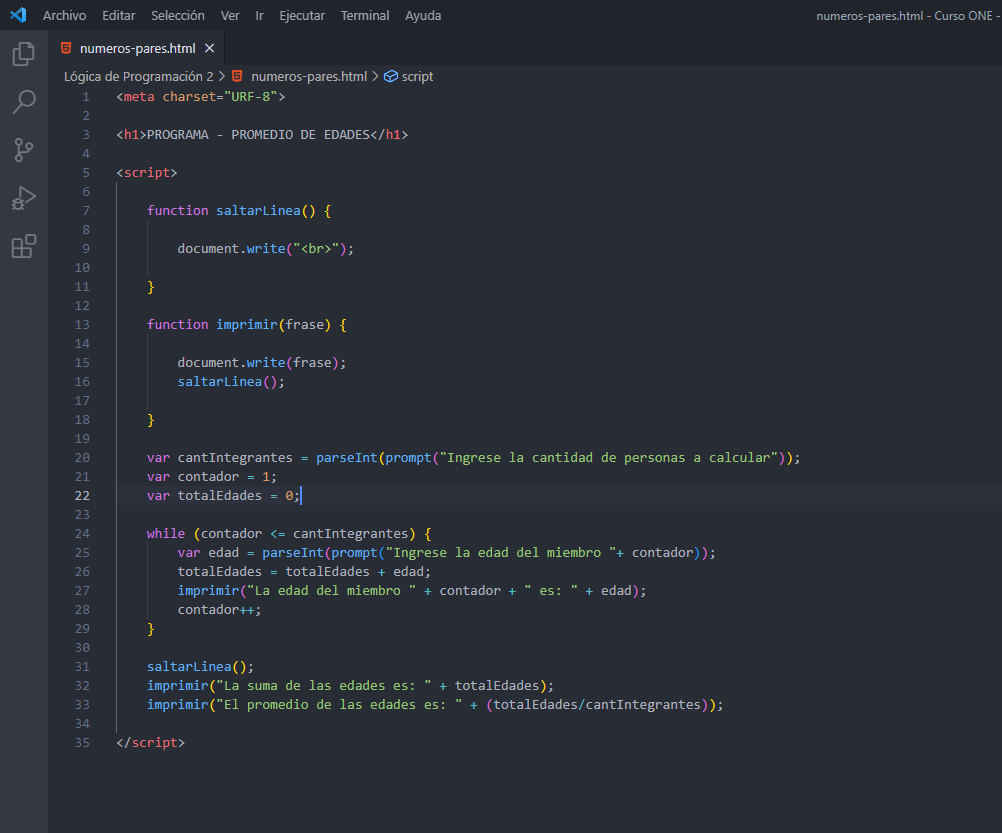The image size is (1002, 833).
Task: Click line number 5 in gutter
Action: click(x=86, y=172)
